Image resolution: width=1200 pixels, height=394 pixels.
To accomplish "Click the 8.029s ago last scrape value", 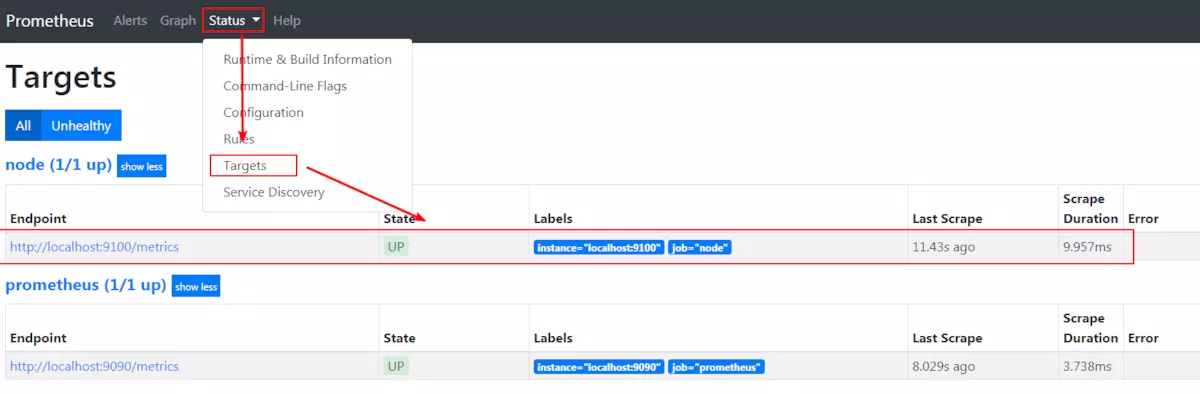I will (x=943, y=366).
